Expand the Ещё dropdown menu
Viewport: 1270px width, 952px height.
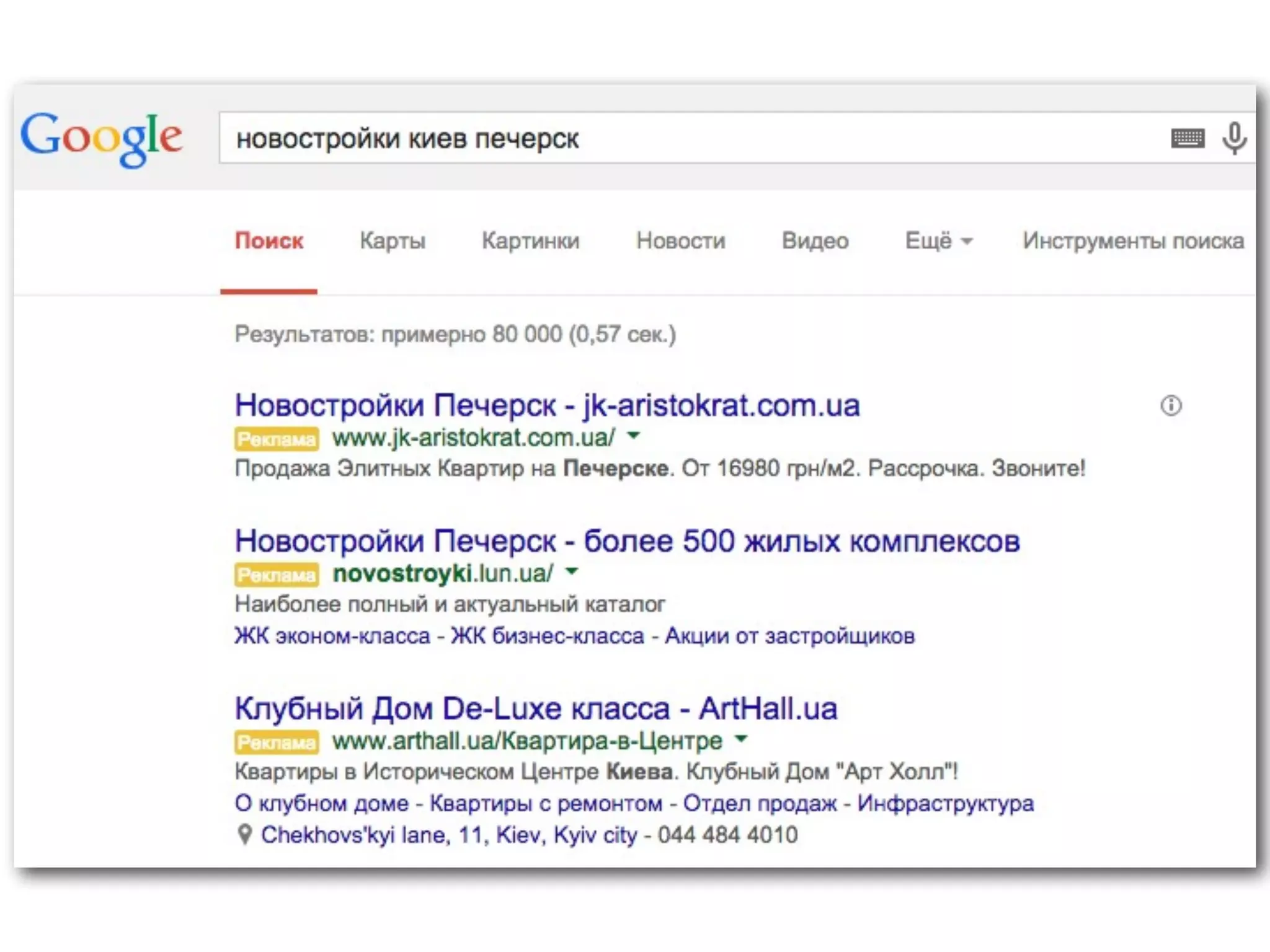[938, 240]
